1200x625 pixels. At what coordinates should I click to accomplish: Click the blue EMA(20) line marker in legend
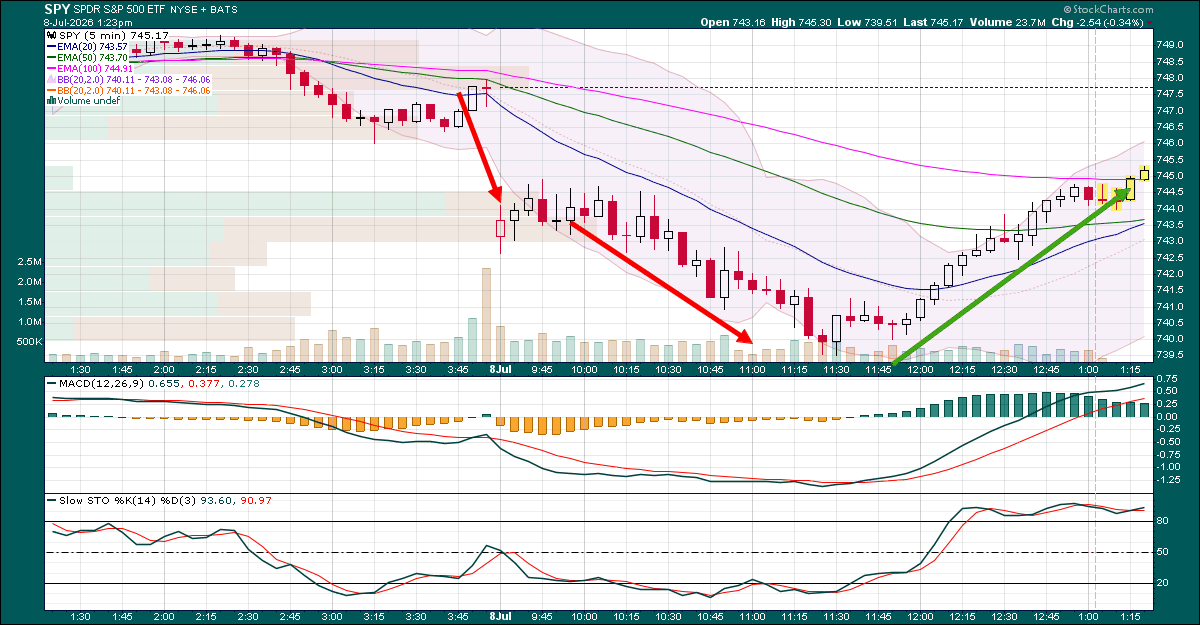click(52, 47)
